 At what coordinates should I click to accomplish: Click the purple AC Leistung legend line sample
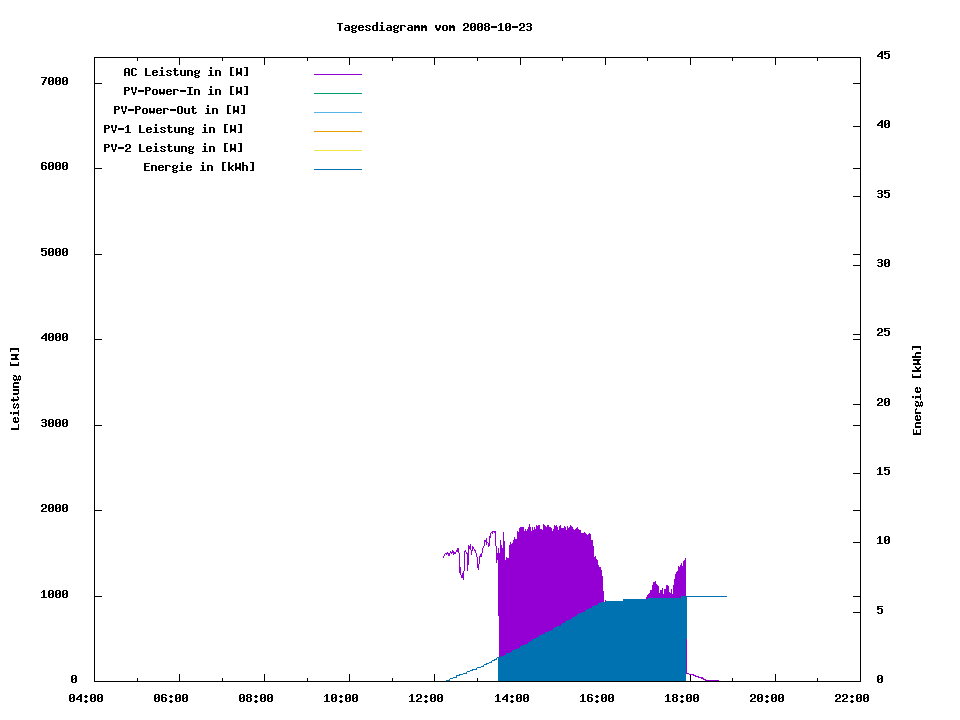pos(337,74)
